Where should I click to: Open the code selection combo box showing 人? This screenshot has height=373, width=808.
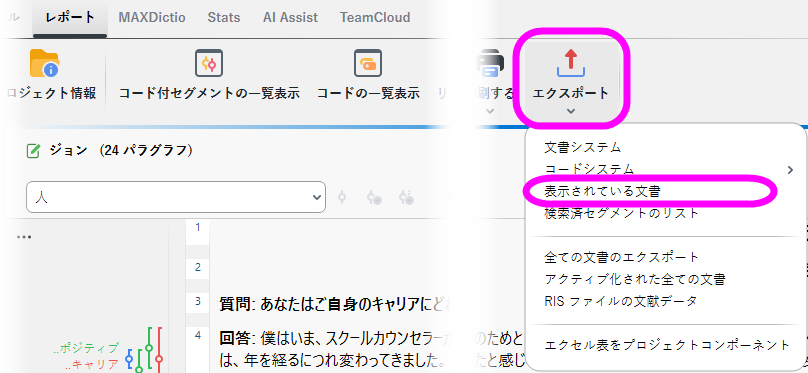[176, 197]
